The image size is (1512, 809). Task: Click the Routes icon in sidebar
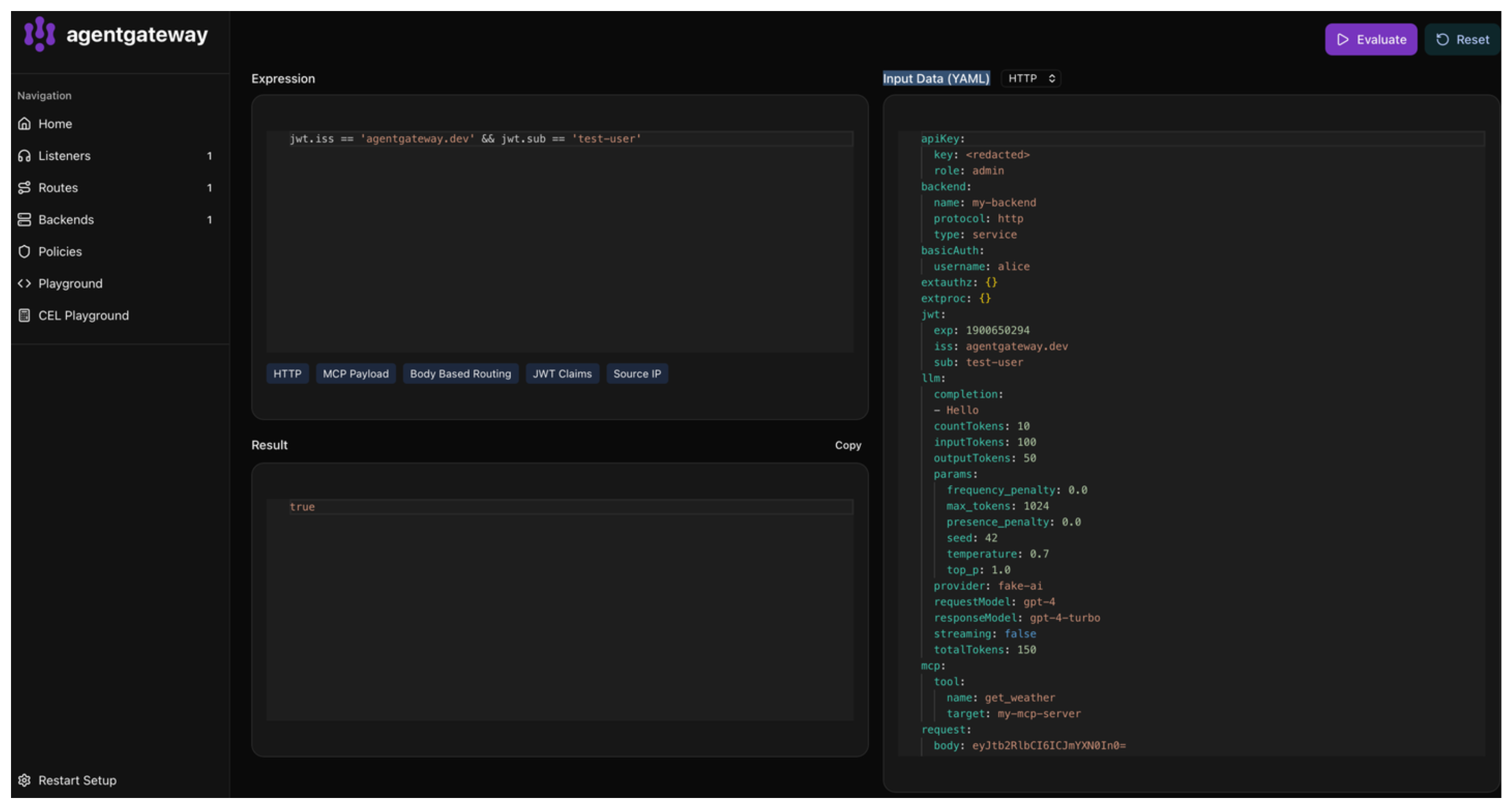24,187
